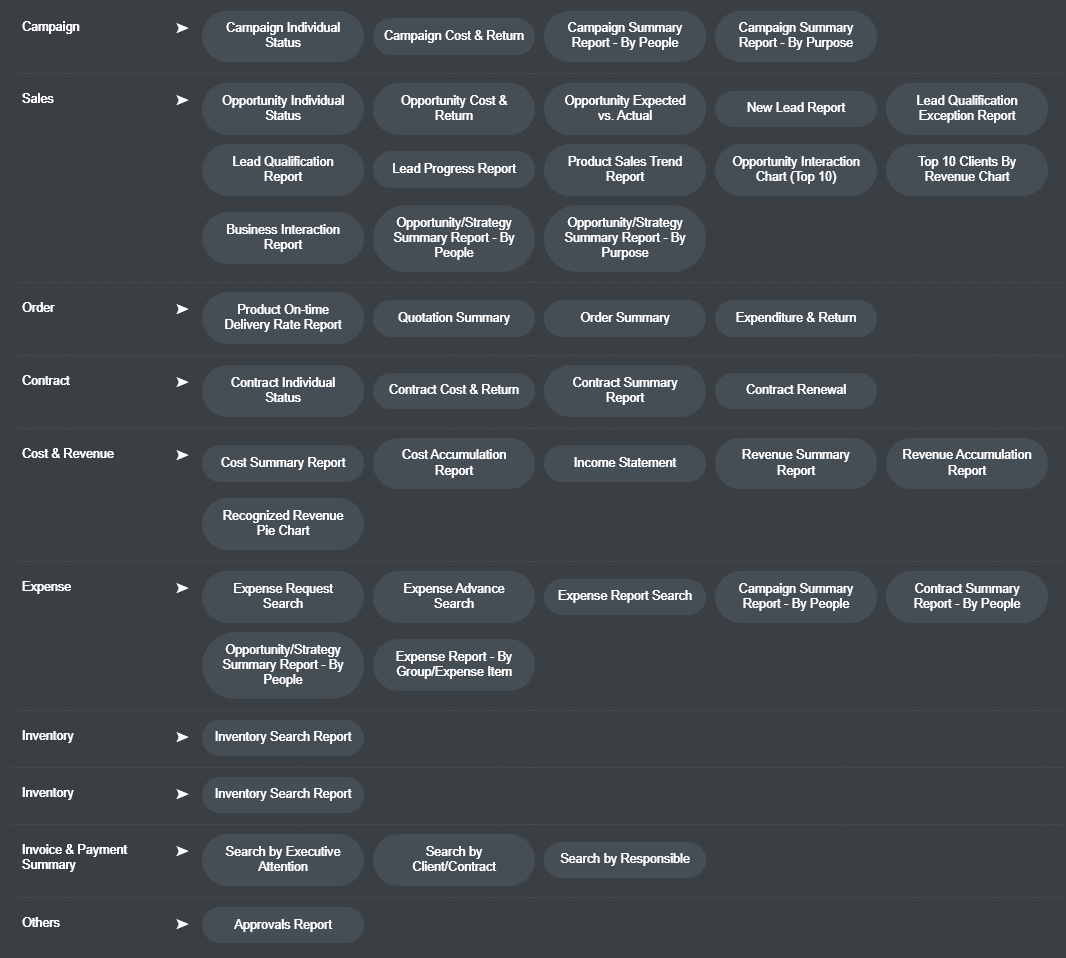The image size is (1066, 958).
Task: Click the Sales category label
Action: click(38, 99)
